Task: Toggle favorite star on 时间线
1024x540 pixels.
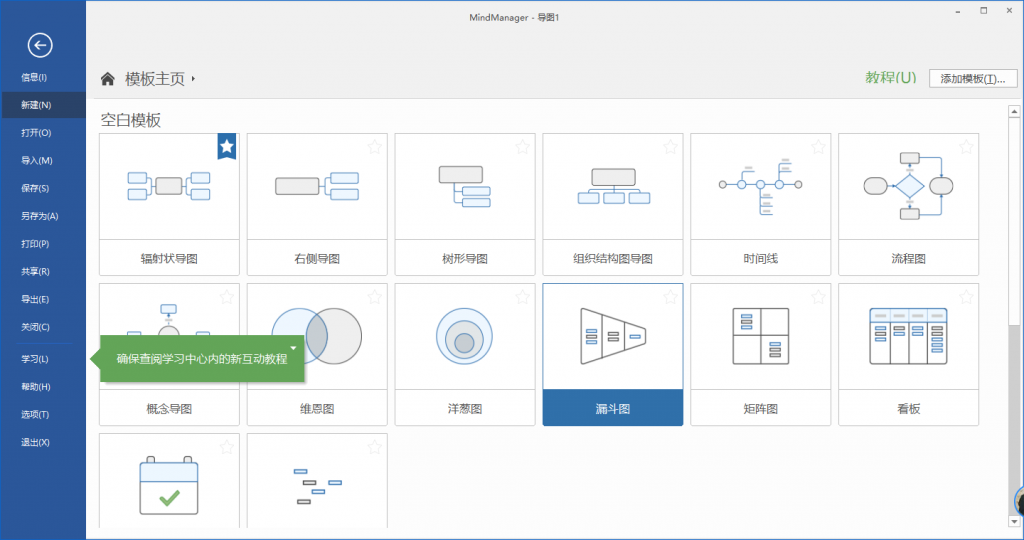Action: tap(818, 147)
